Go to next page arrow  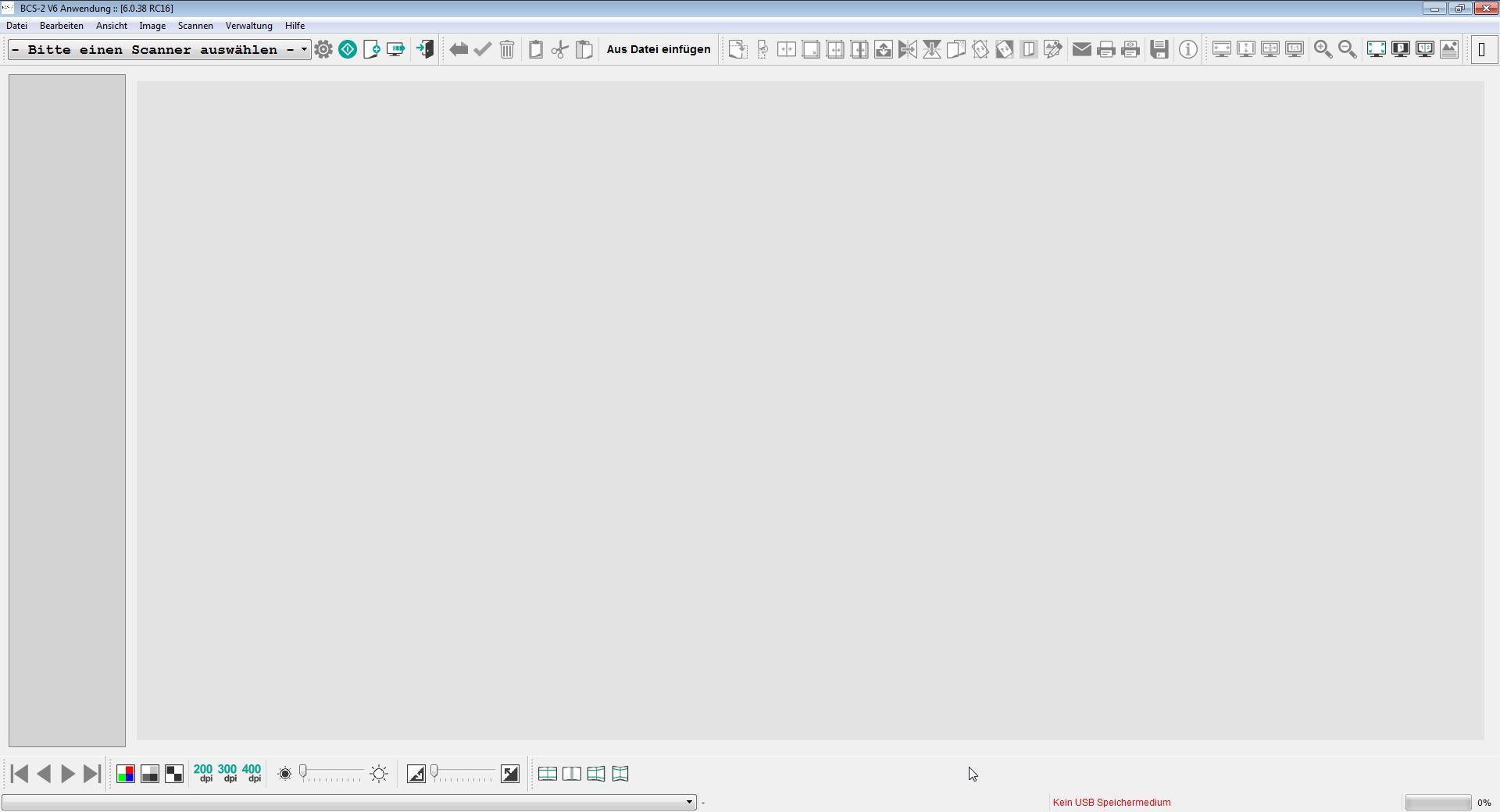(x=68, y=774)
